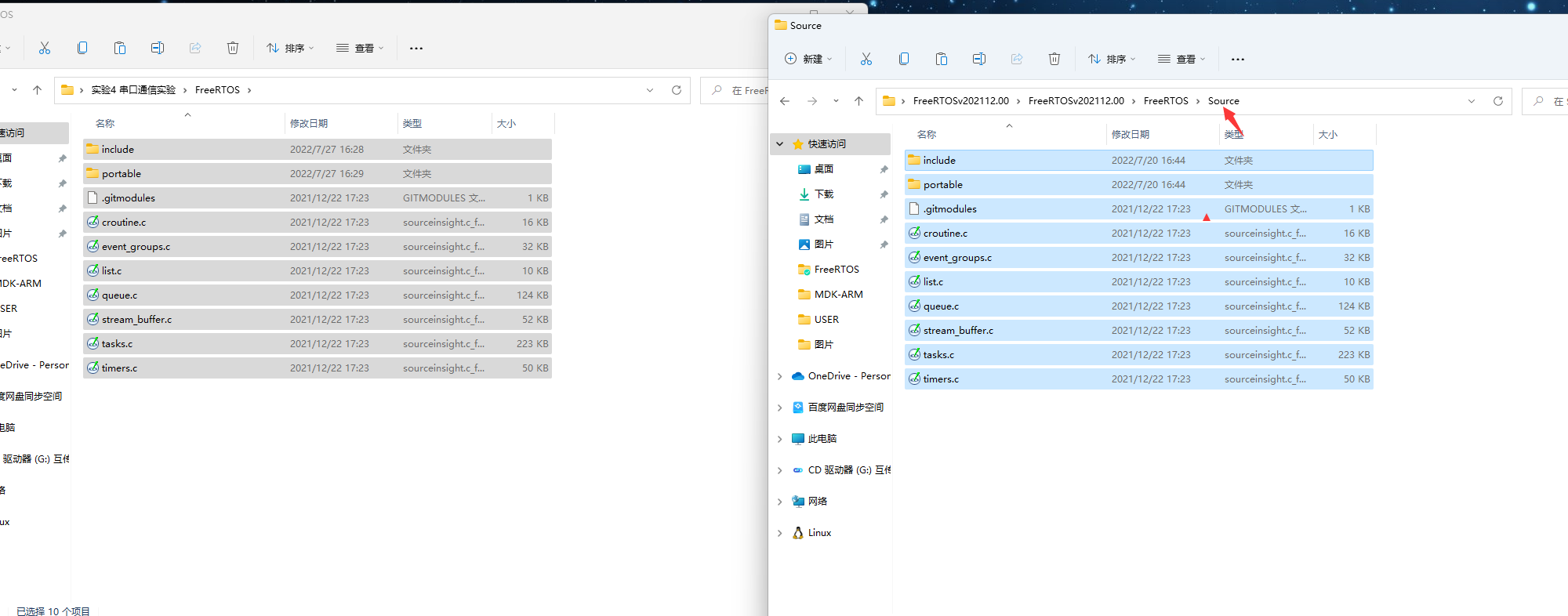Click Delete trash icon in FreeRTOS window
This screenshot has height=616, width=1568.
232,48
